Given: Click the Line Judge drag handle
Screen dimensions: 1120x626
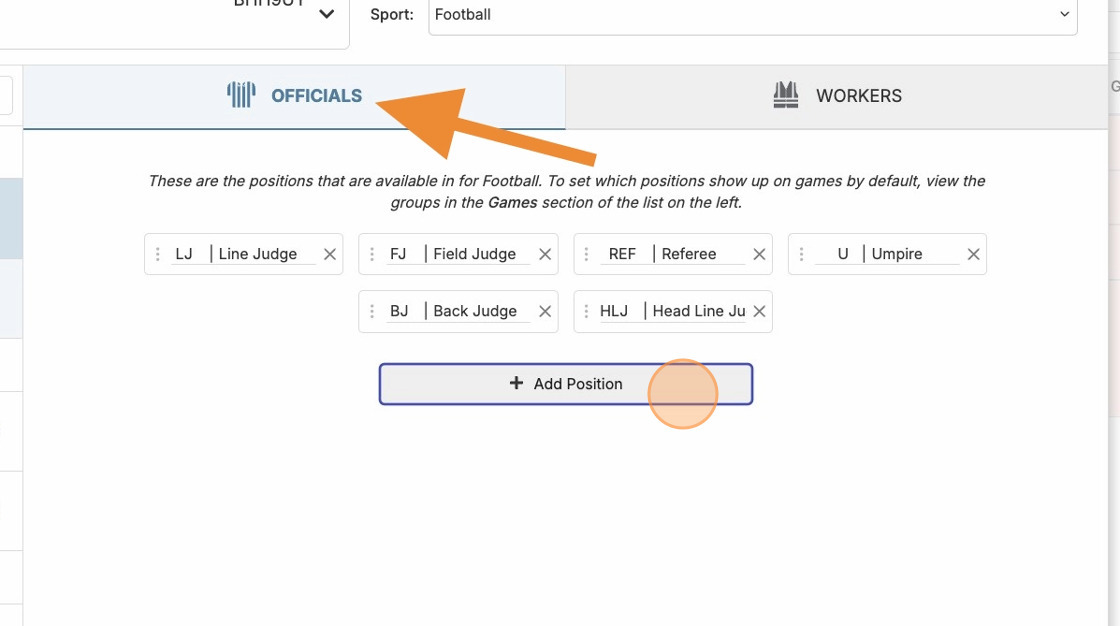Looking at the screenshot, I should click(x=157, y=254).
